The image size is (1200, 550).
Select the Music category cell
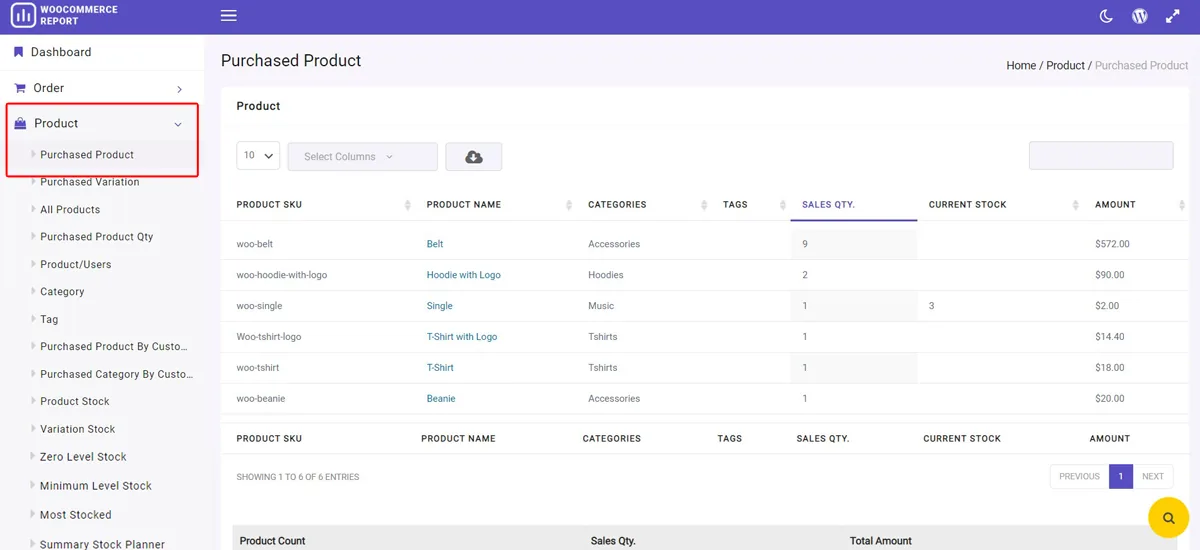[x=601, y=306]
